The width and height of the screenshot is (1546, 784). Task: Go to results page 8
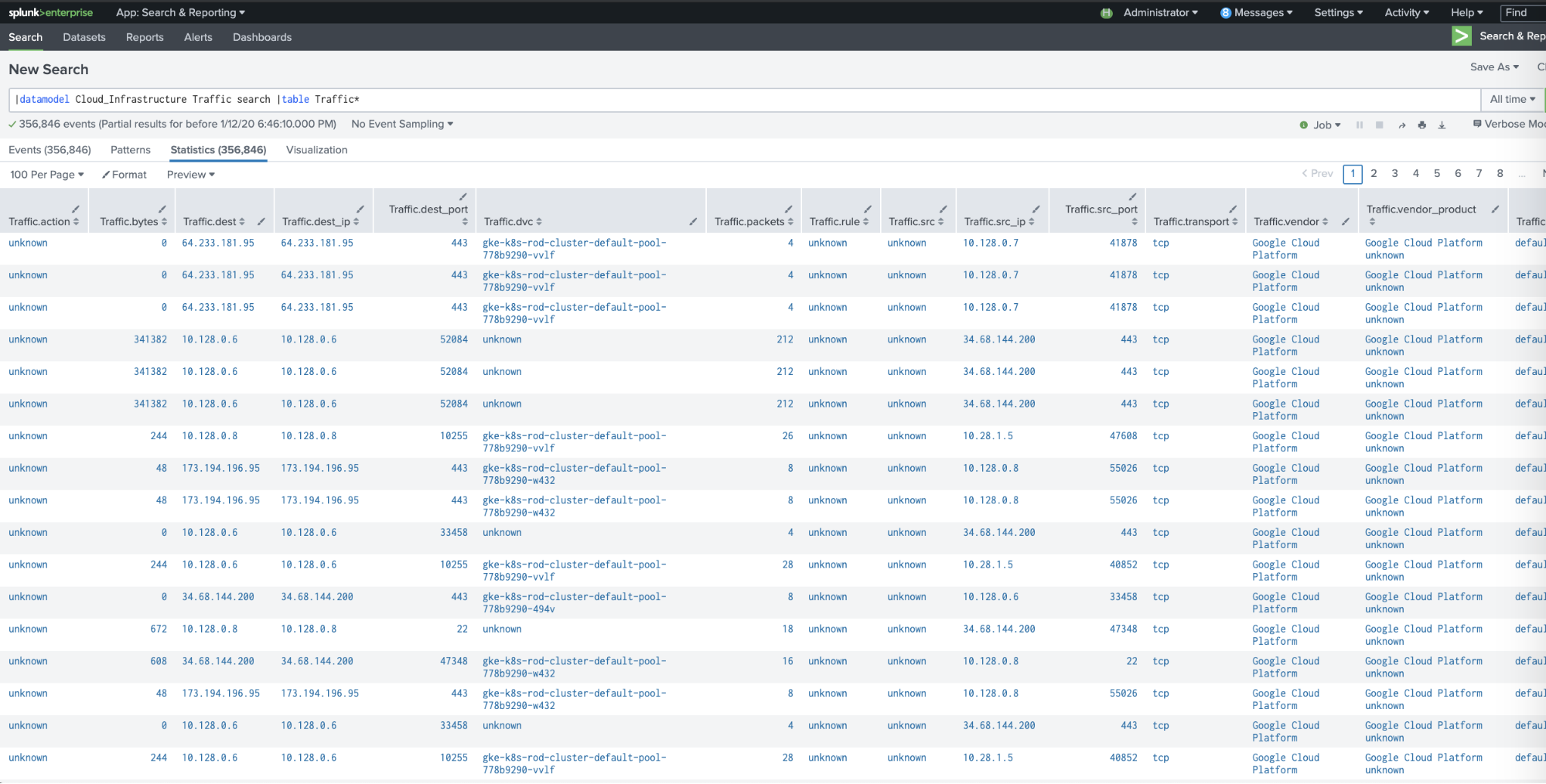click(1500, 174)
